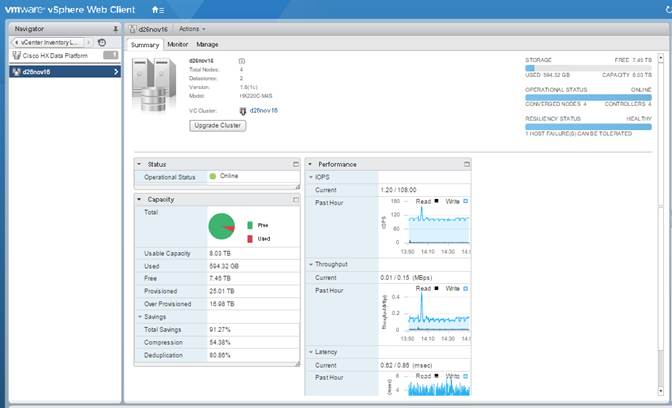The width and height of the screenshot is (672, 408).
Task: Click the d26nov16 cluster icon in Navigator
Action: point(17,72)
